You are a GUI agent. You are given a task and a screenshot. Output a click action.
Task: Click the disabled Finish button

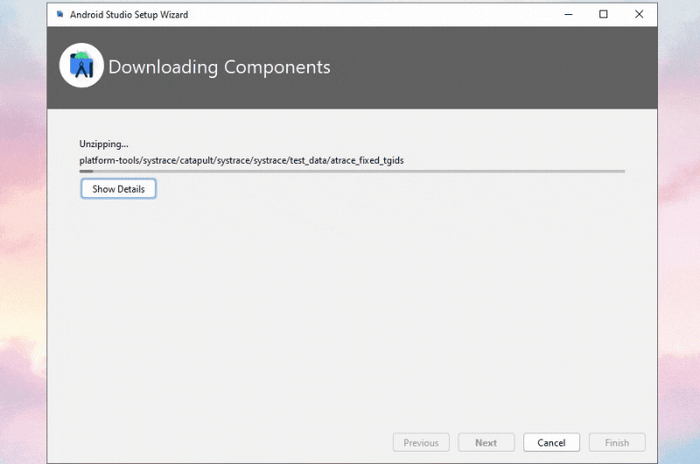pyautogui.click(x=617, y=443)
